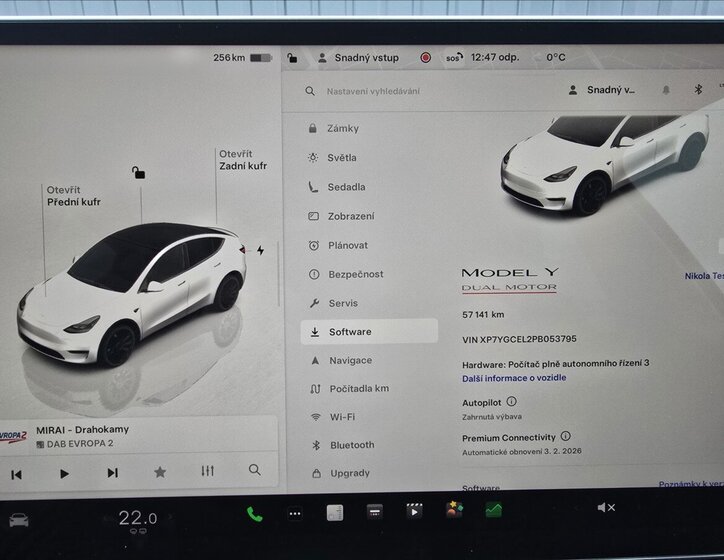724x560 pixels.
Task: Tap the charge port lightning icon
Action: 260,250
